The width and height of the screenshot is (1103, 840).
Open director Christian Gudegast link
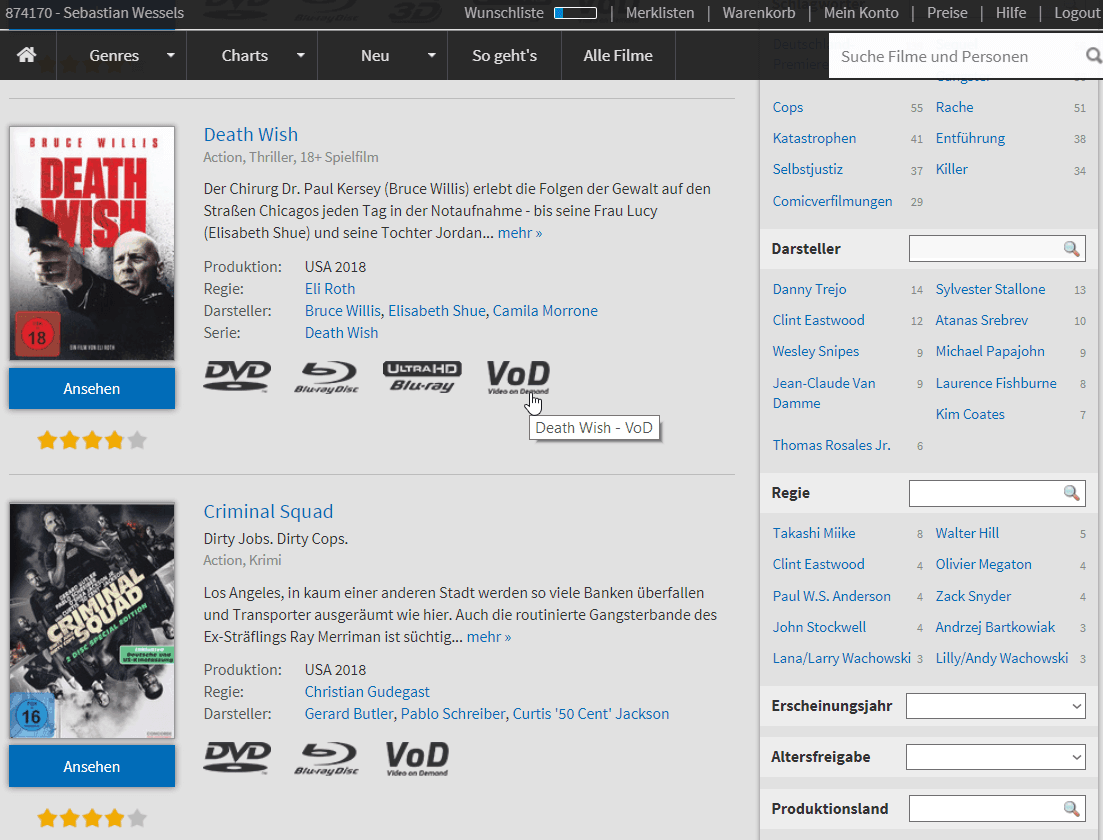(x=367, y=692)
